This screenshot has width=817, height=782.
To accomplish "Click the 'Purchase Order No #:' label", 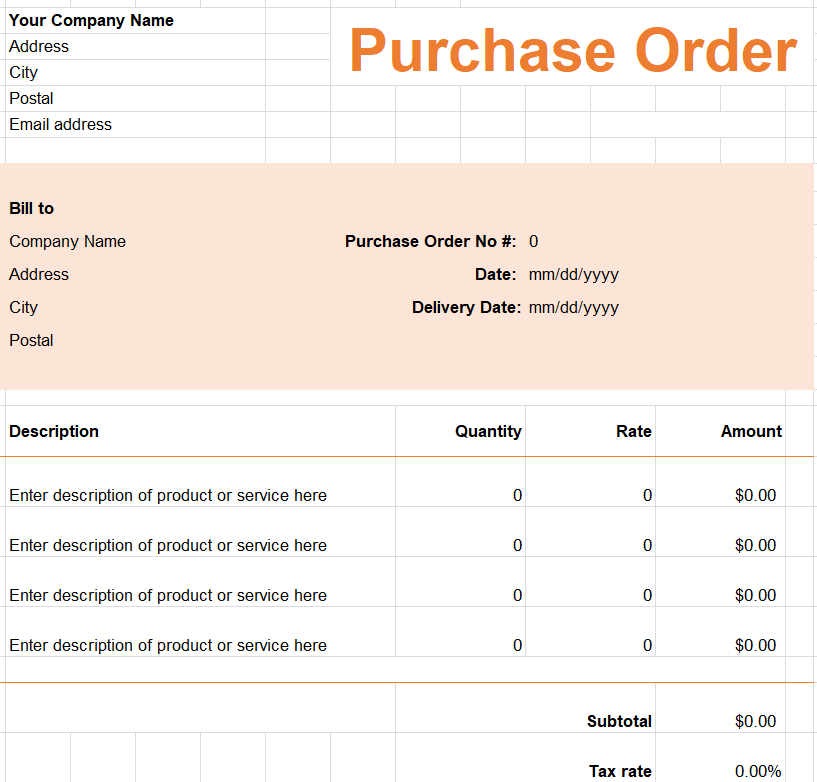I will (x=430, y=241).
